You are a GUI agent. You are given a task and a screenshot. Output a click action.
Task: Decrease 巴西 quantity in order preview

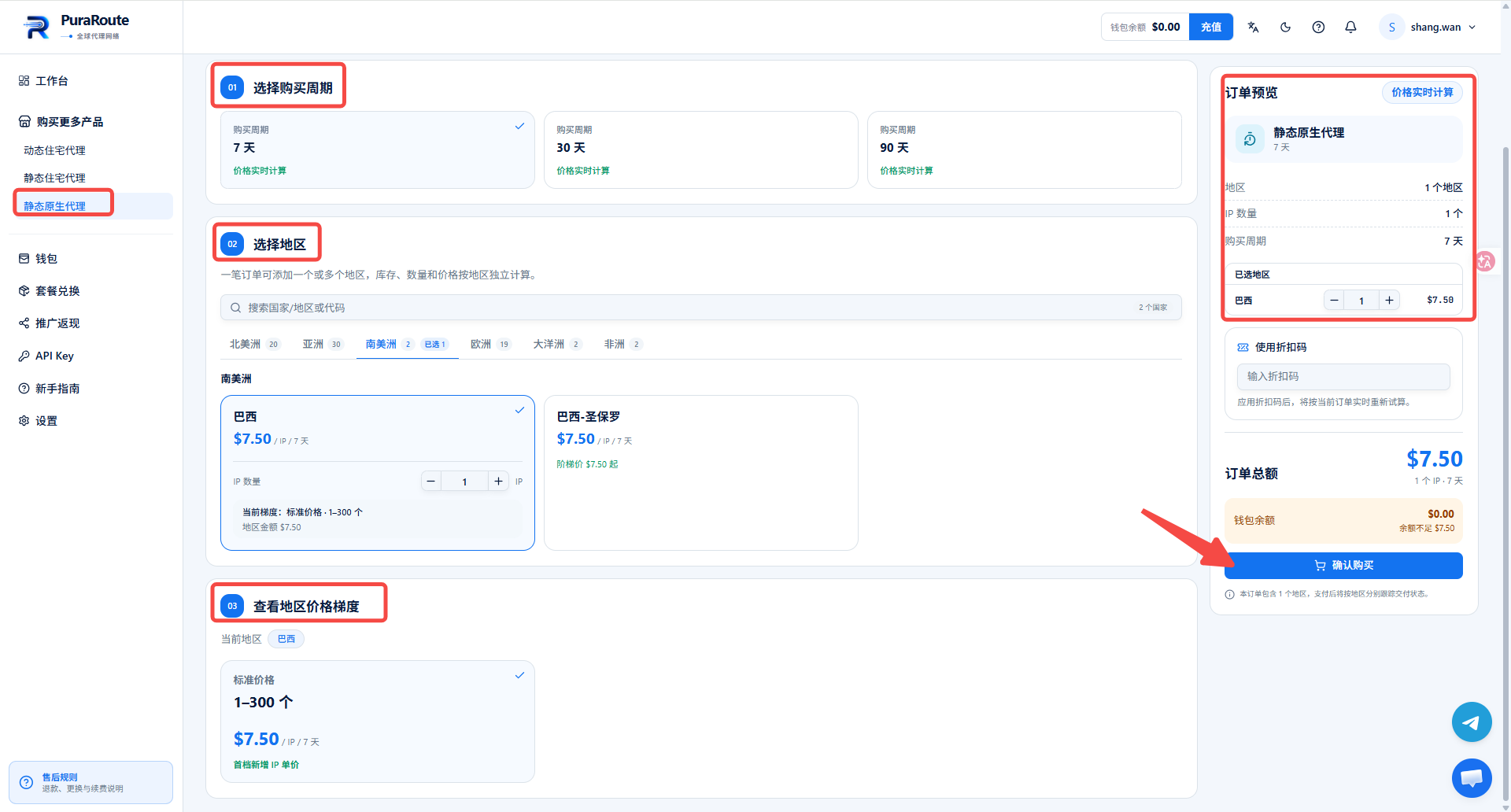point(1334,301)
